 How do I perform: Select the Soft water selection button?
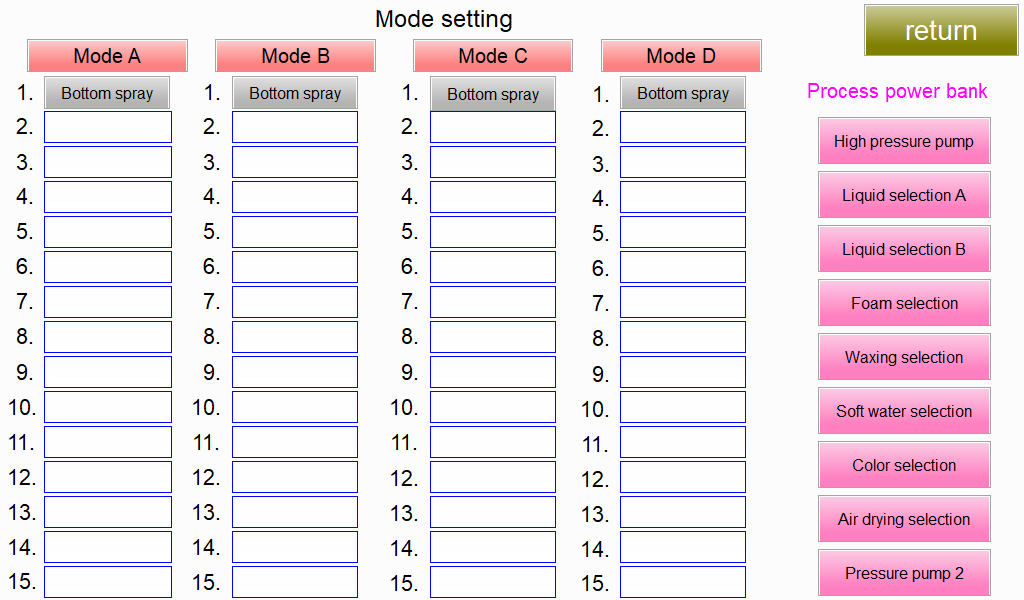904,411
